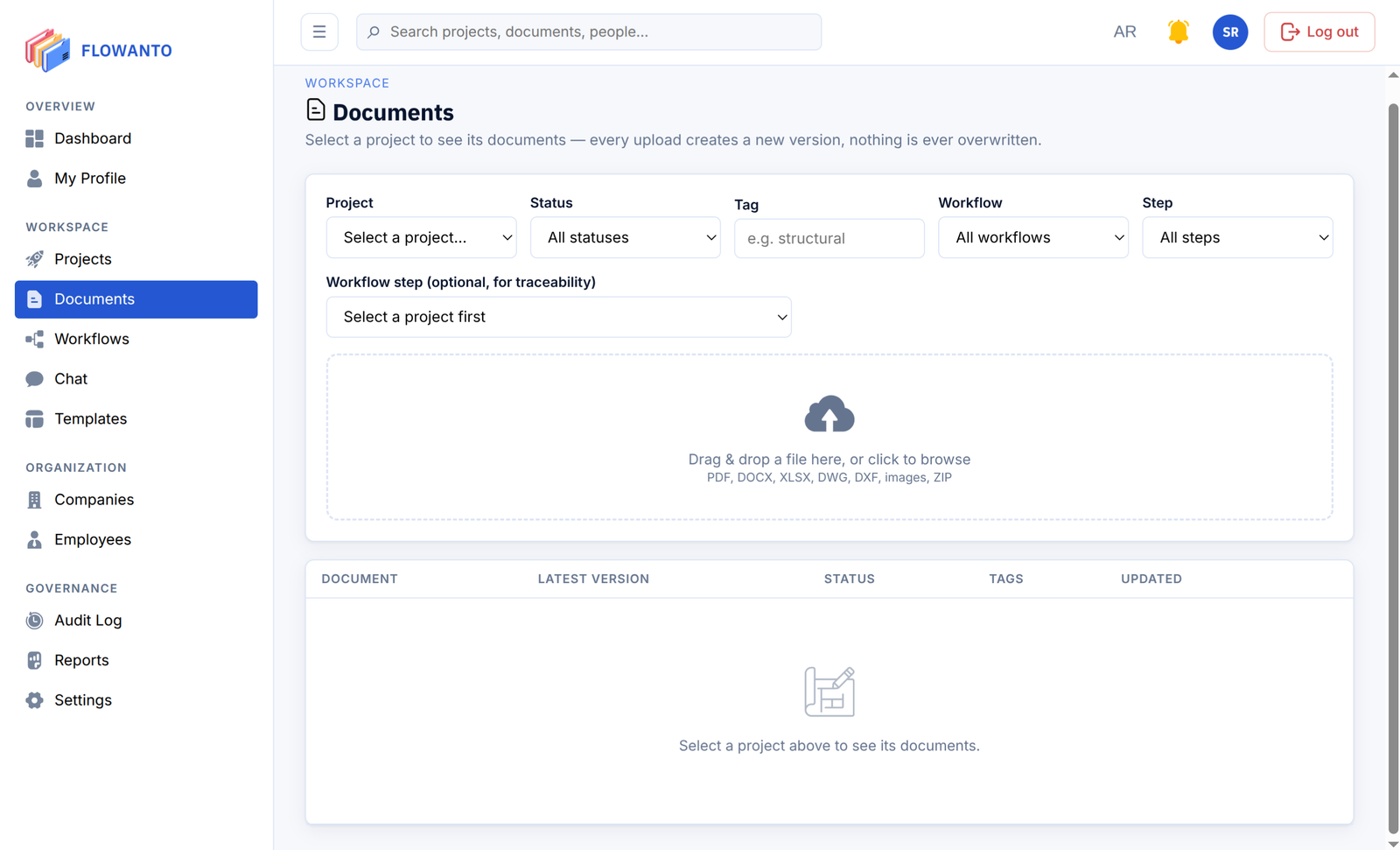The image size is (1400, 850).
Task: Click the Companies building icon
Action: point(34,500)
